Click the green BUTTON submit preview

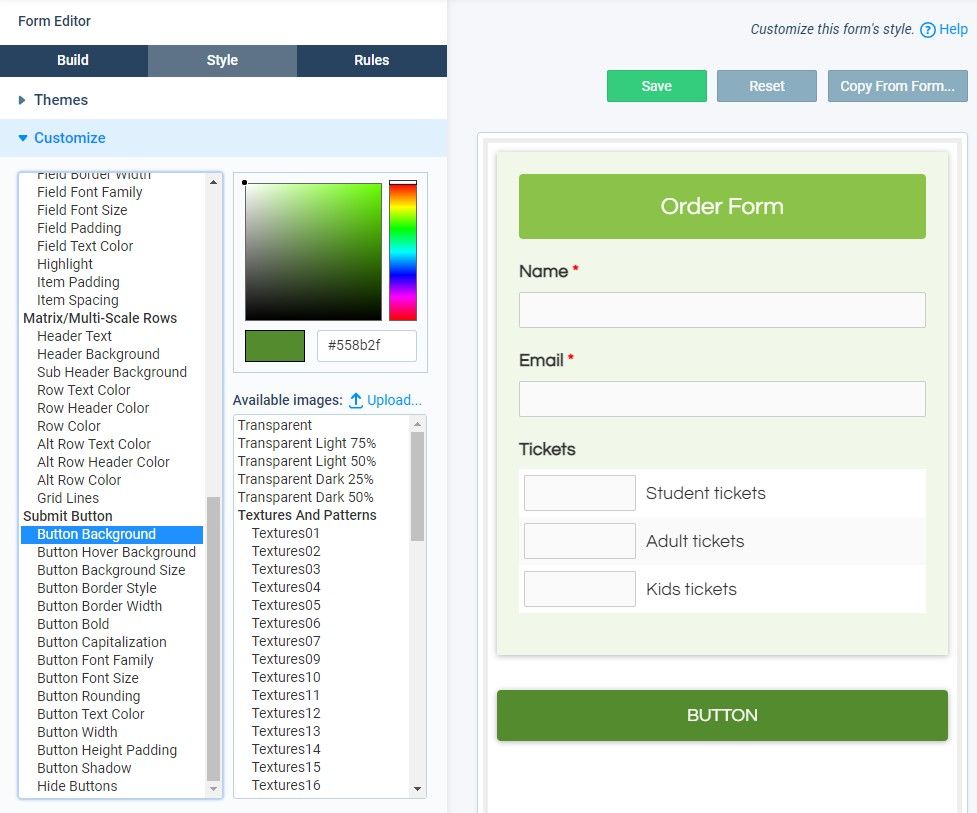tap(722, 715)
